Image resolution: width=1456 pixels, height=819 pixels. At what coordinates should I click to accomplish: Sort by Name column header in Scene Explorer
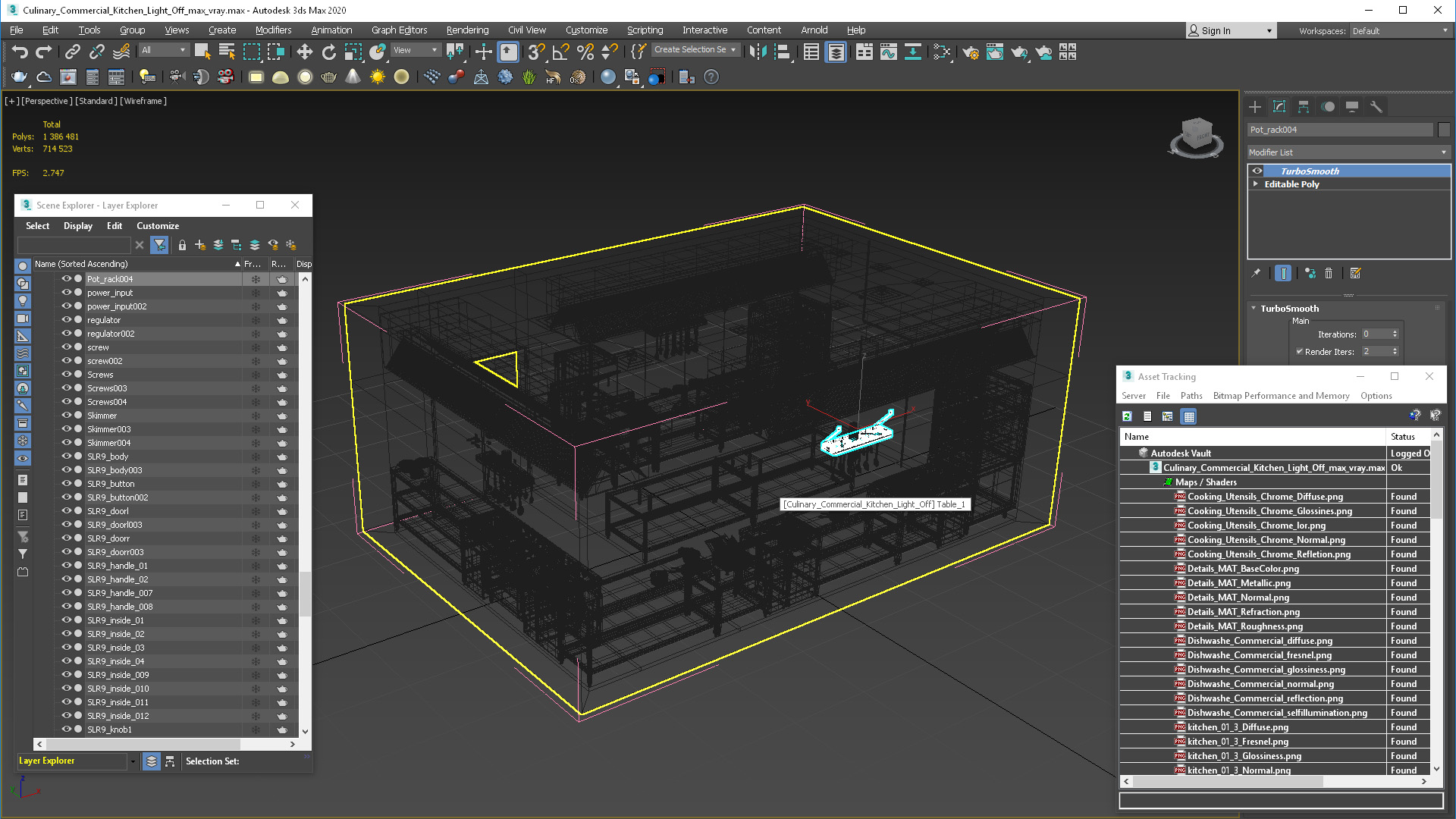point(136,264)
